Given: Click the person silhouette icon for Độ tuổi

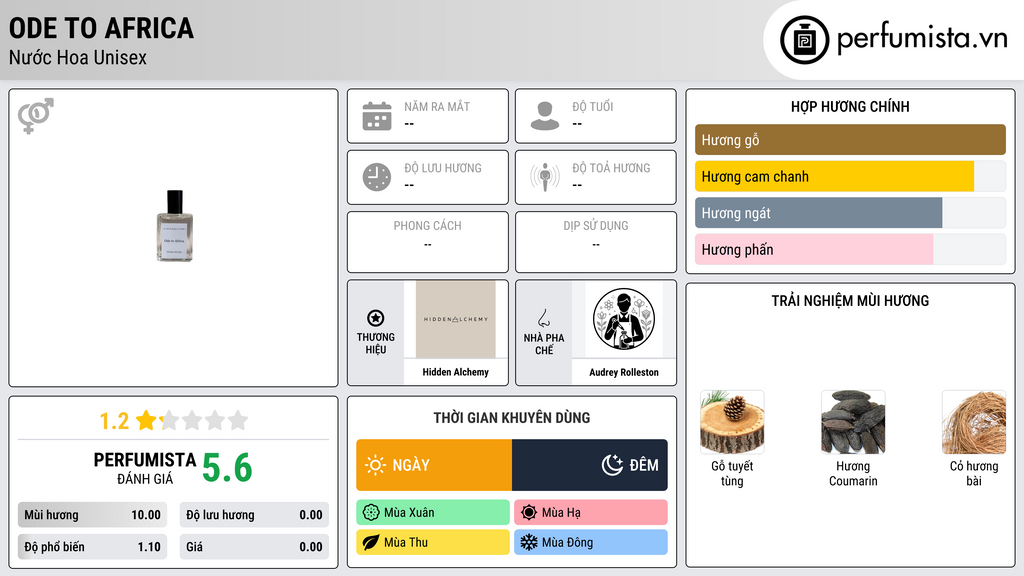Looking at the screenshot, I should click(545, 116).
